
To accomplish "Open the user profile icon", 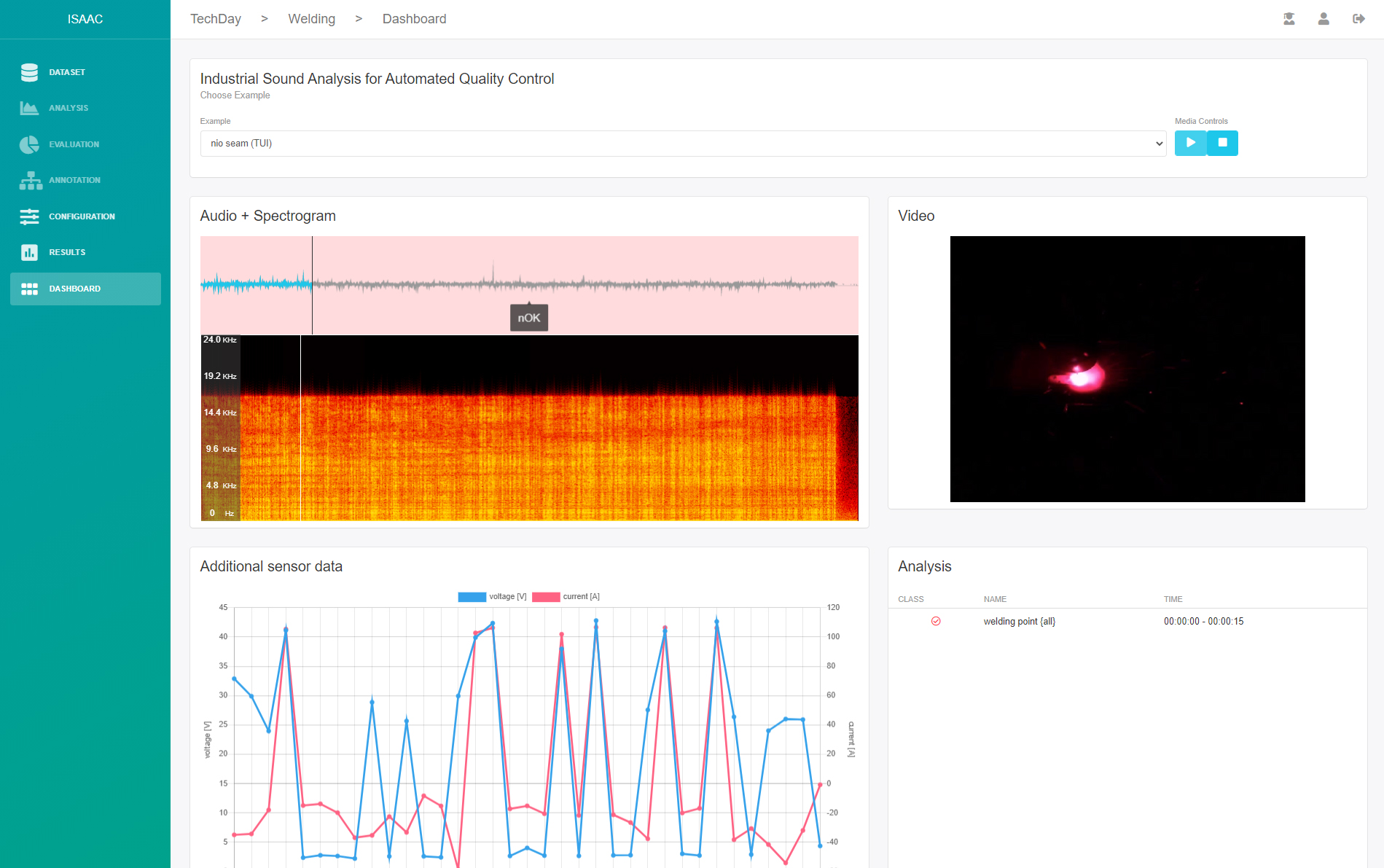I will 1323,19.
